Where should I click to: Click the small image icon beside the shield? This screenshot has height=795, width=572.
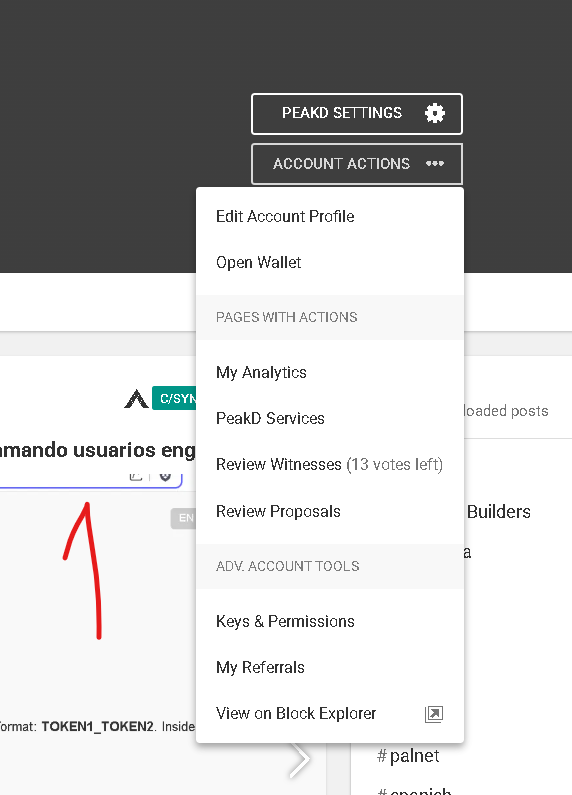point(135,476)
